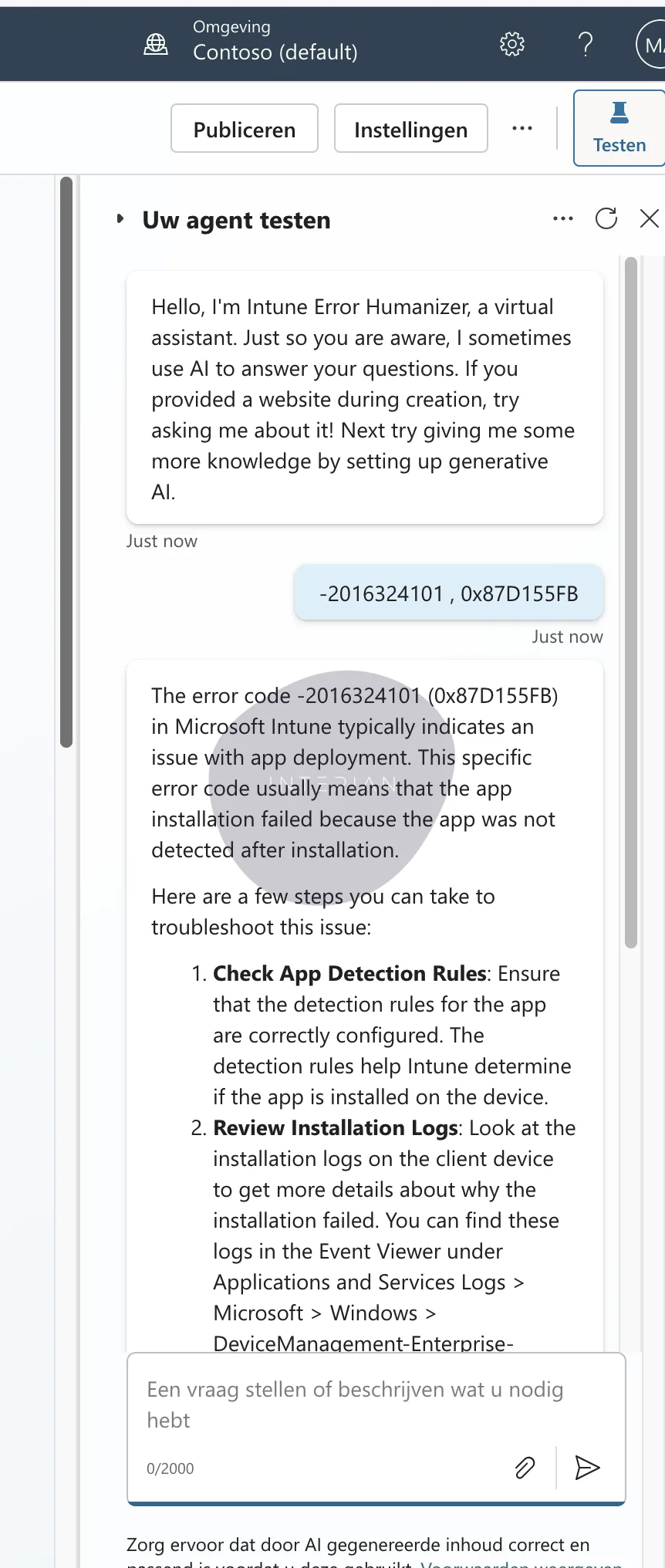Open the test panel's ellipsis menu

pos(563,219)
